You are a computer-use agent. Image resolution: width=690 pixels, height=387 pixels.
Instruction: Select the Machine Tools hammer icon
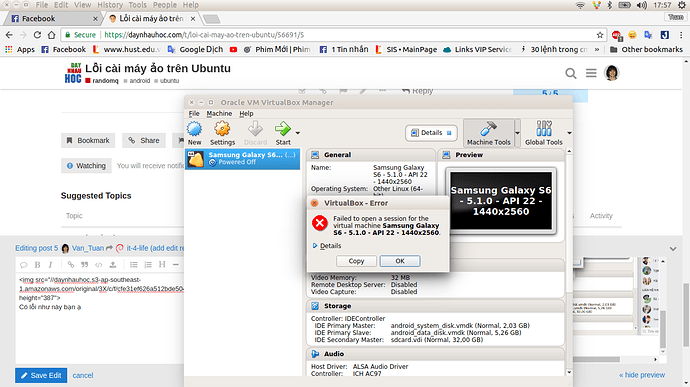point(488,129)
